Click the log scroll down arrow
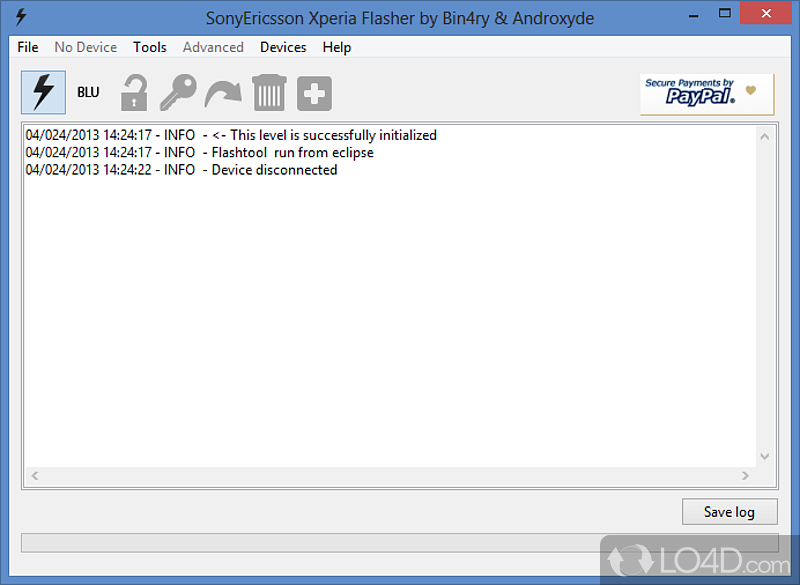Image resolution: width=800 pixels, height=585 pixels. click(x=764, y=456)
